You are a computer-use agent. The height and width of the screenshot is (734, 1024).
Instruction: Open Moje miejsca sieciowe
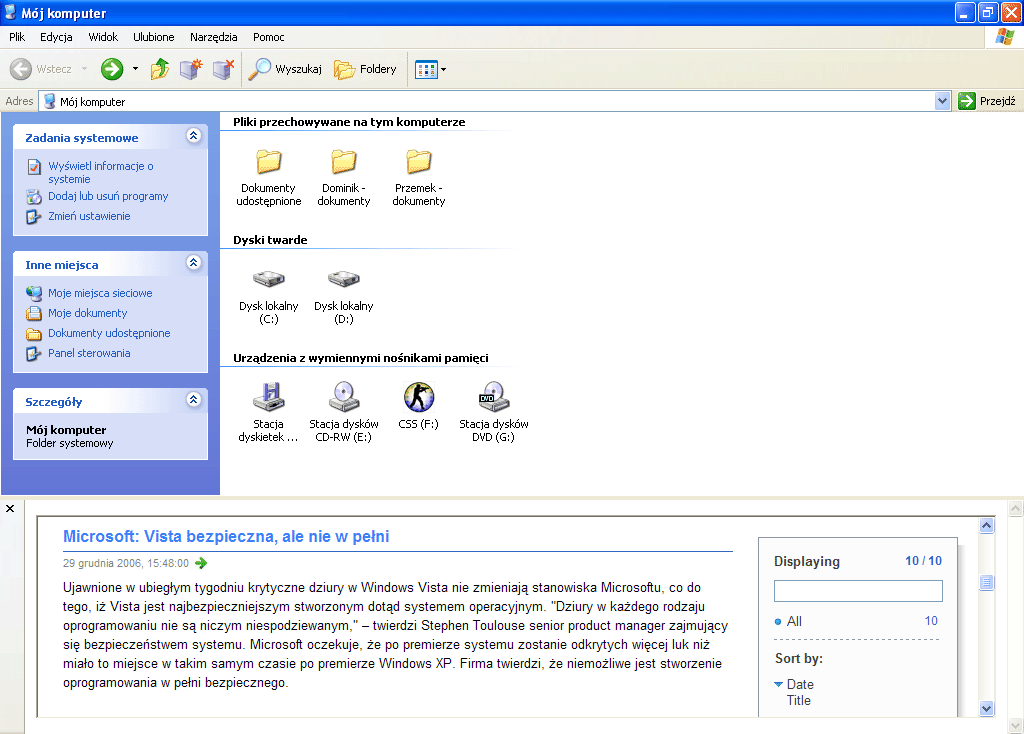point(100,293)
